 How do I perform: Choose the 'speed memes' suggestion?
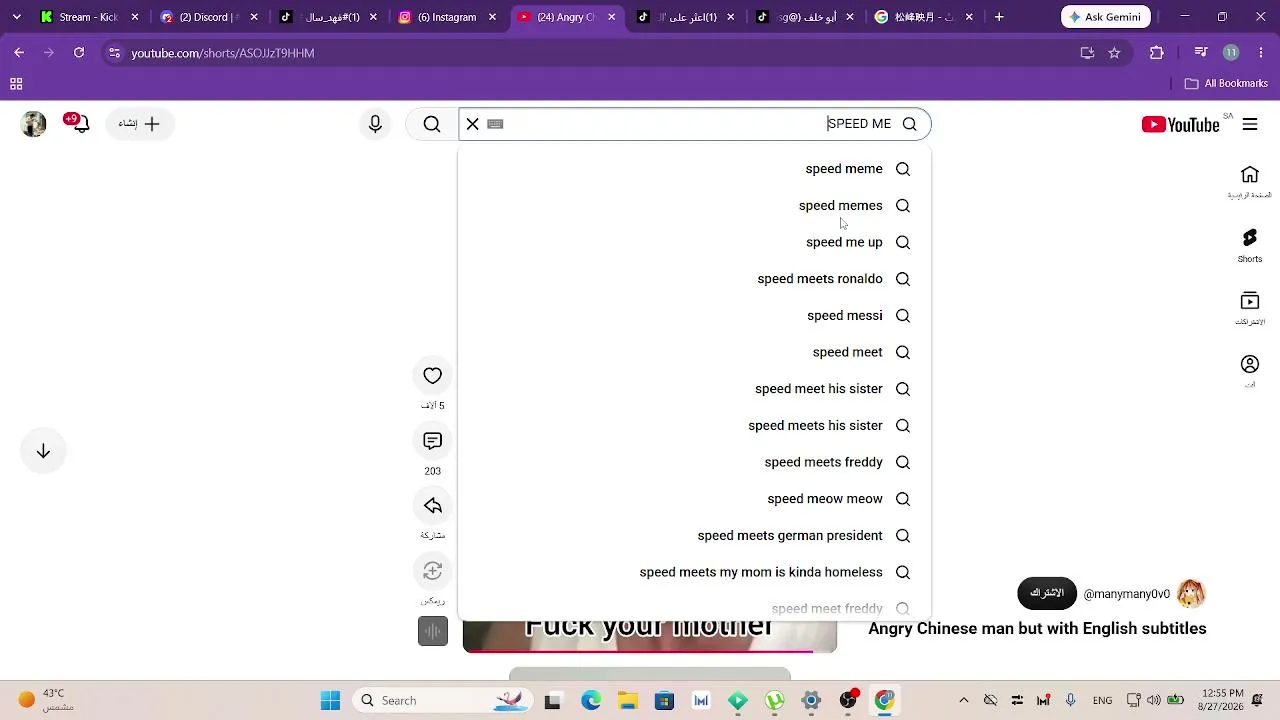(694, 206)
